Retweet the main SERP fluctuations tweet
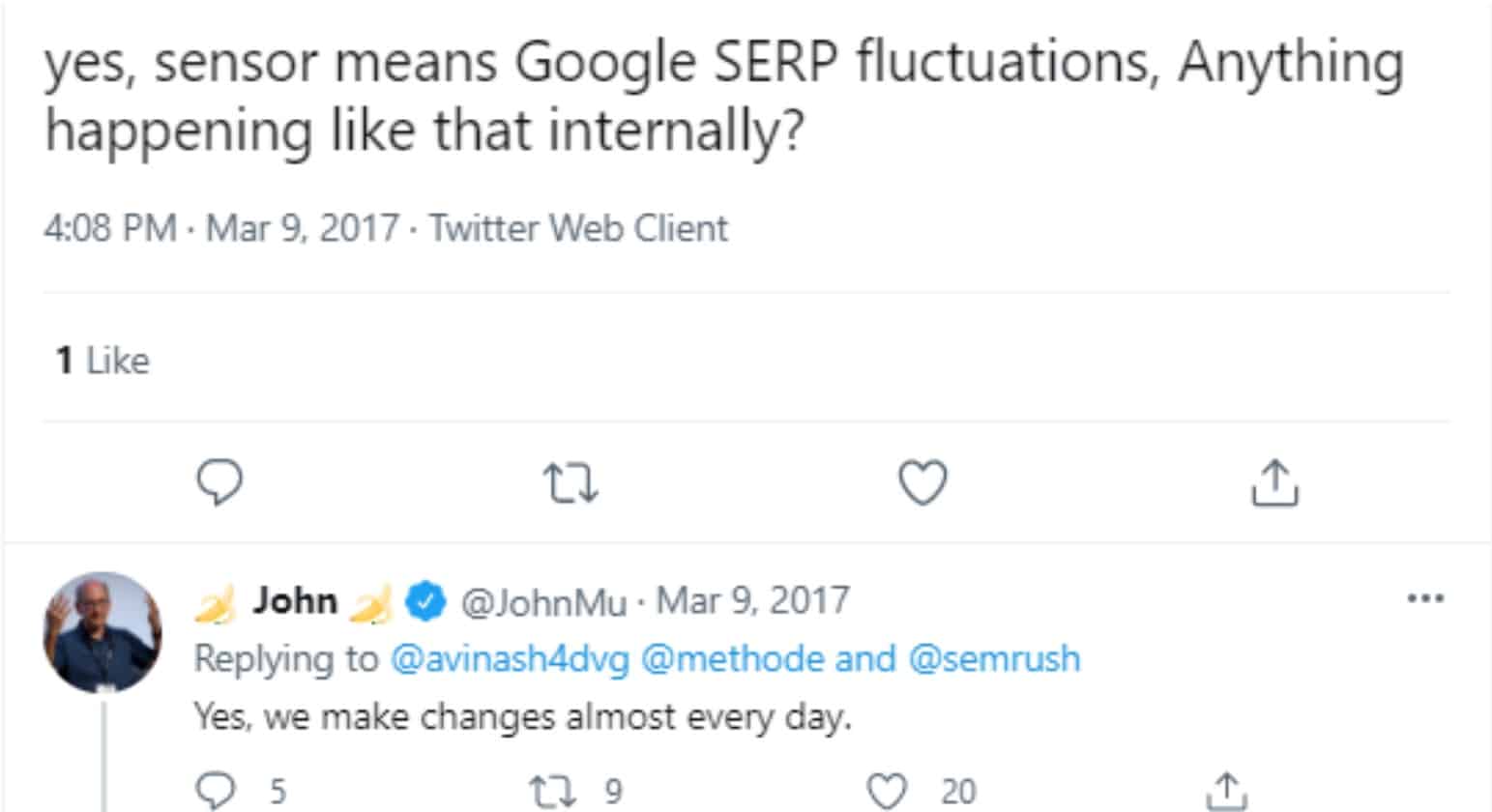 coord(570,482)
